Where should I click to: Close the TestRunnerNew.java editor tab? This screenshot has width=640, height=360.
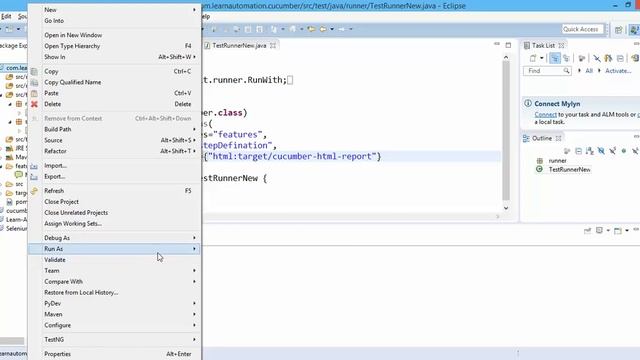[273, 45]
